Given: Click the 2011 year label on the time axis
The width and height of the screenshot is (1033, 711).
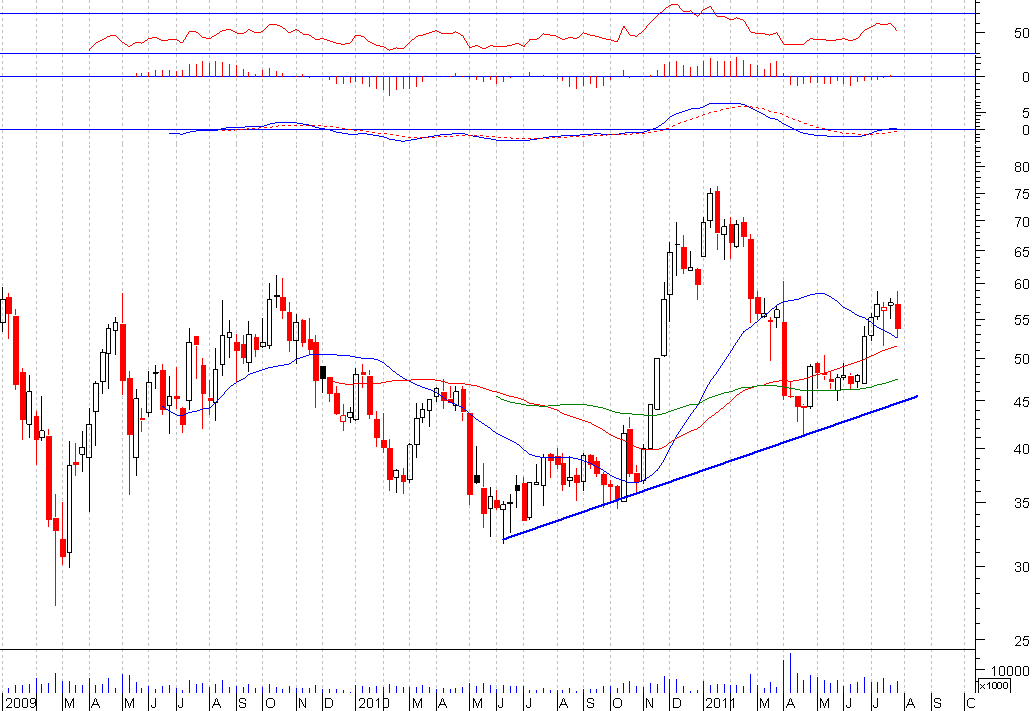Looking at the screenshot, I should (720, 703).
